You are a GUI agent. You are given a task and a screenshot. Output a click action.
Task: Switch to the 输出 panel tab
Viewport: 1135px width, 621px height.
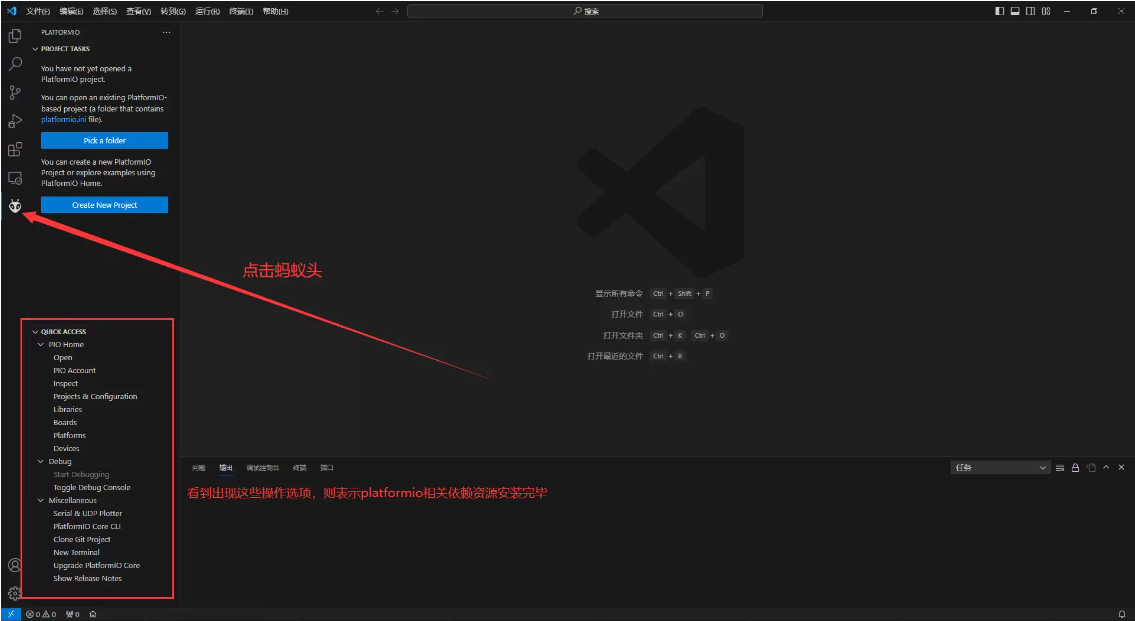226,468
